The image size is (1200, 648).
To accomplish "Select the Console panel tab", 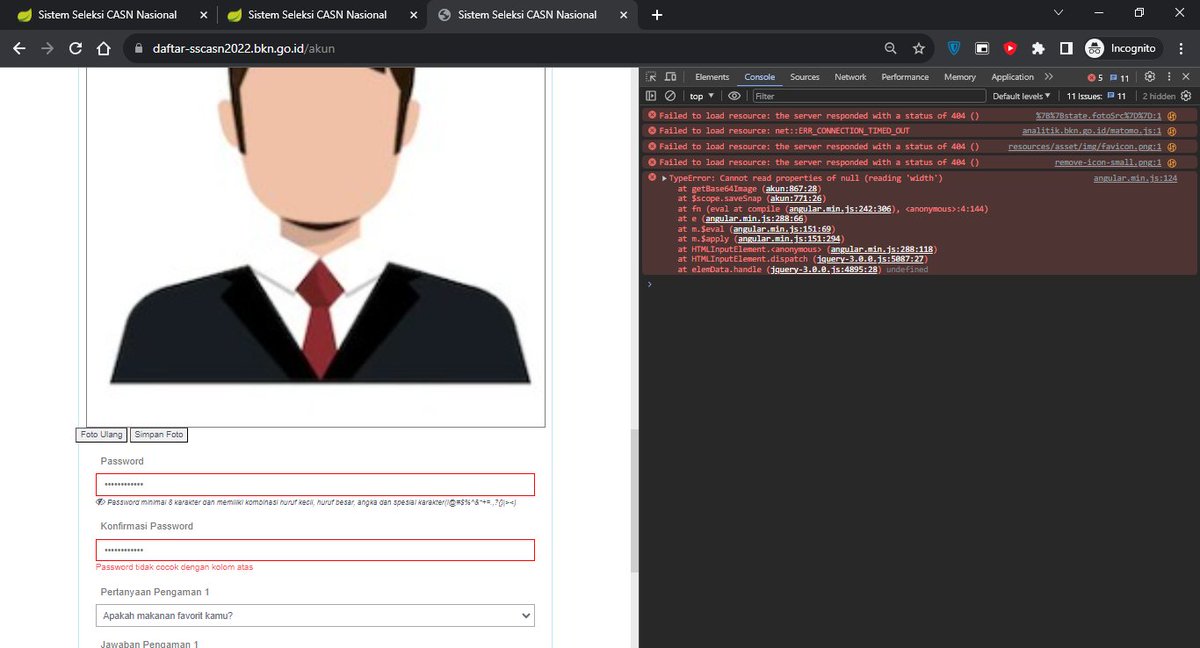I will [759, 77].
